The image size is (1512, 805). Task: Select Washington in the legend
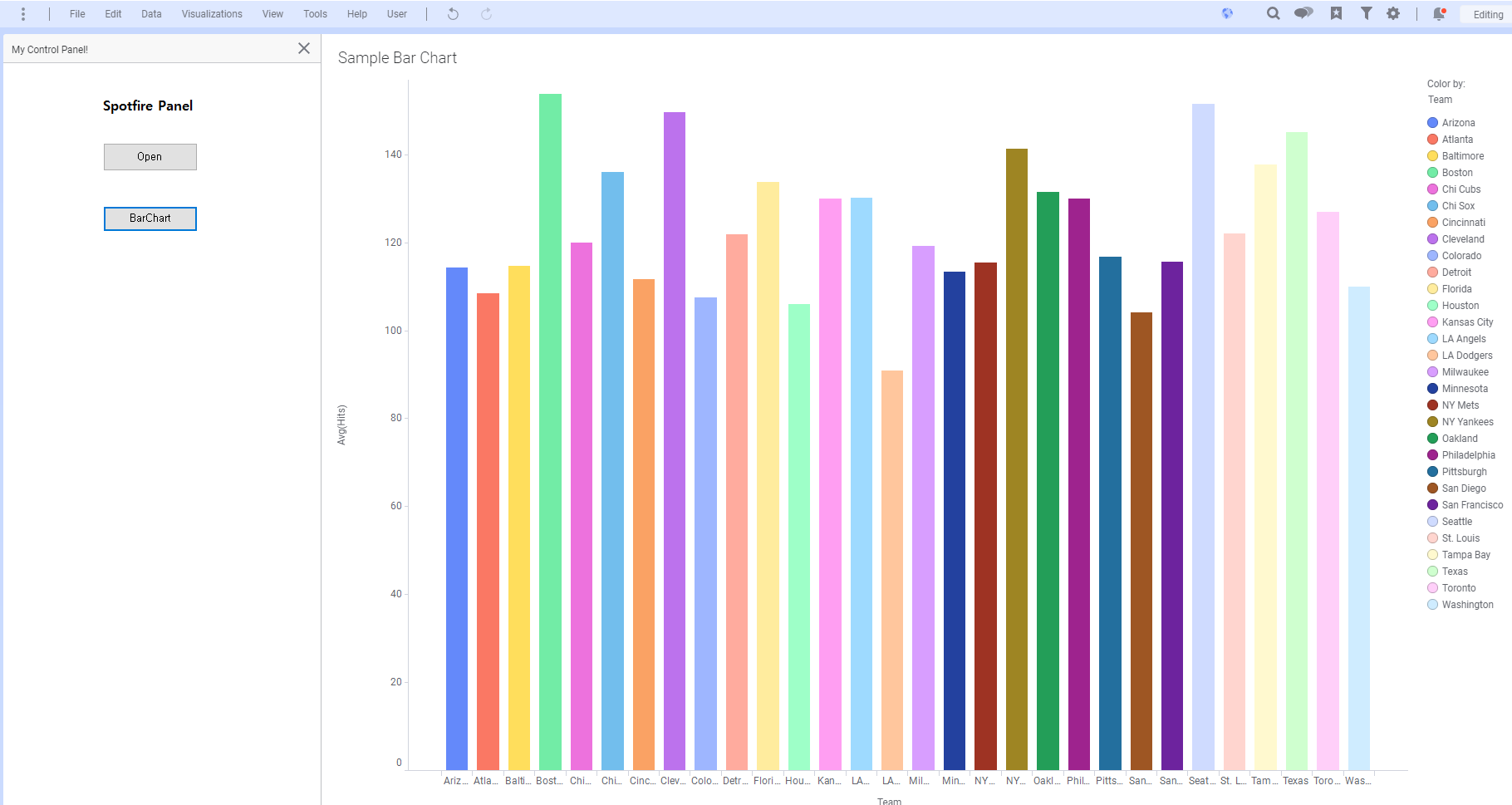(1460, 605)
